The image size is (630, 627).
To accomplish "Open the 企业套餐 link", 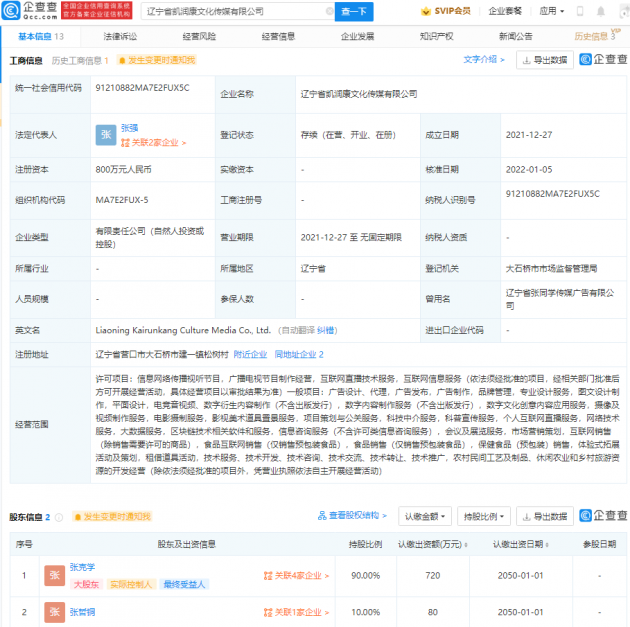I will tap(505, 11).
